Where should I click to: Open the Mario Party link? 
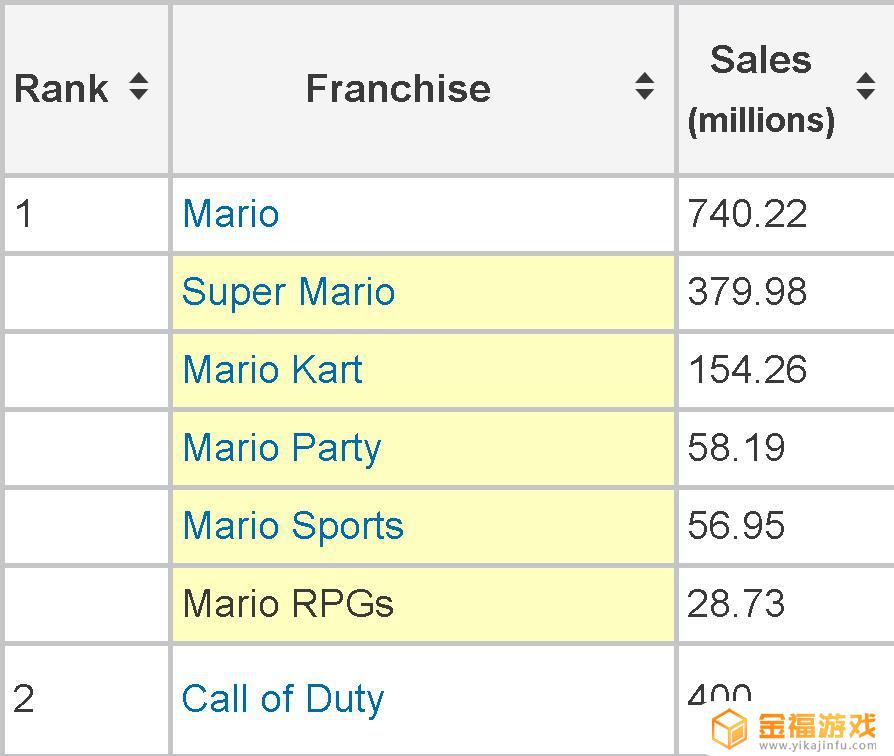282,448
